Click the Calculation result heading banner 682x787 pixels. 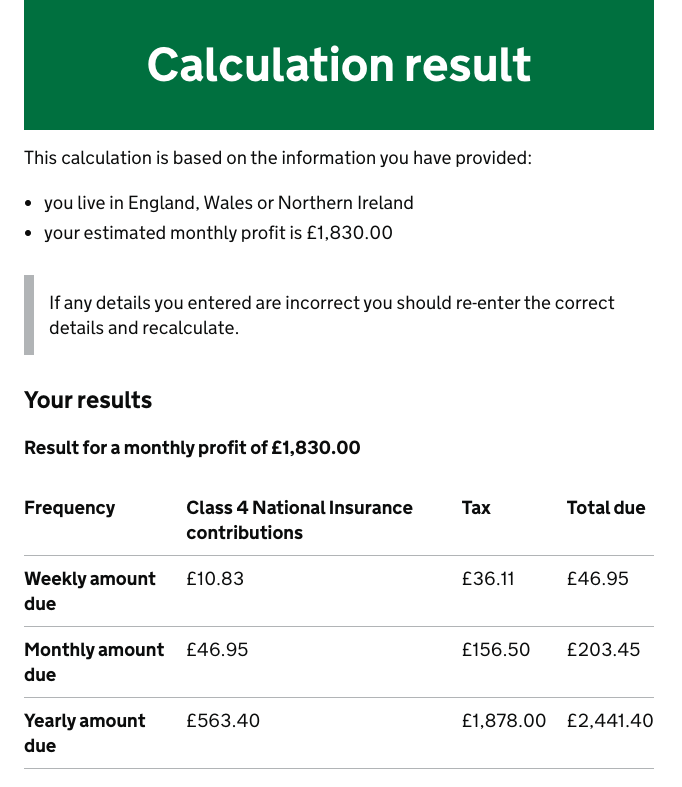tap(339, 65)
